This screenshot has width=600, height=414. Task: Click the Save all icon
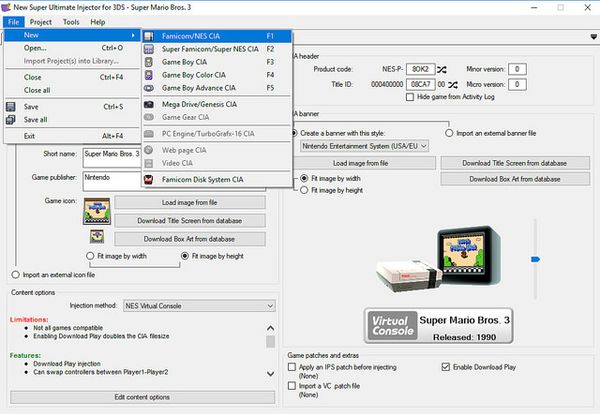tap(11, 120)
